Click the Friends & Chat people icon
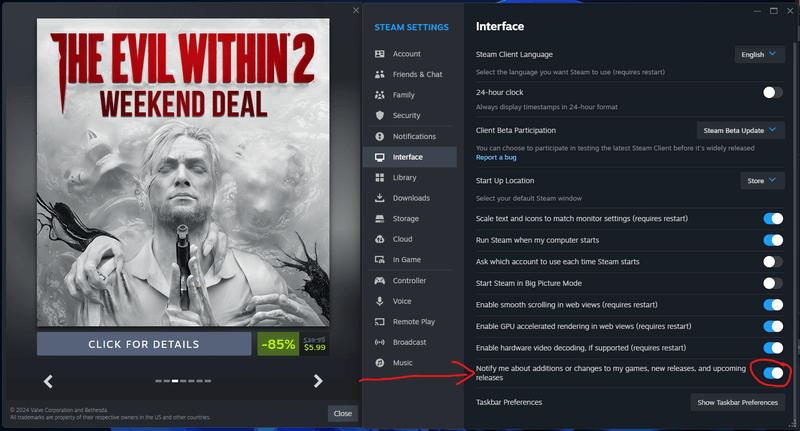 [380, 74]
